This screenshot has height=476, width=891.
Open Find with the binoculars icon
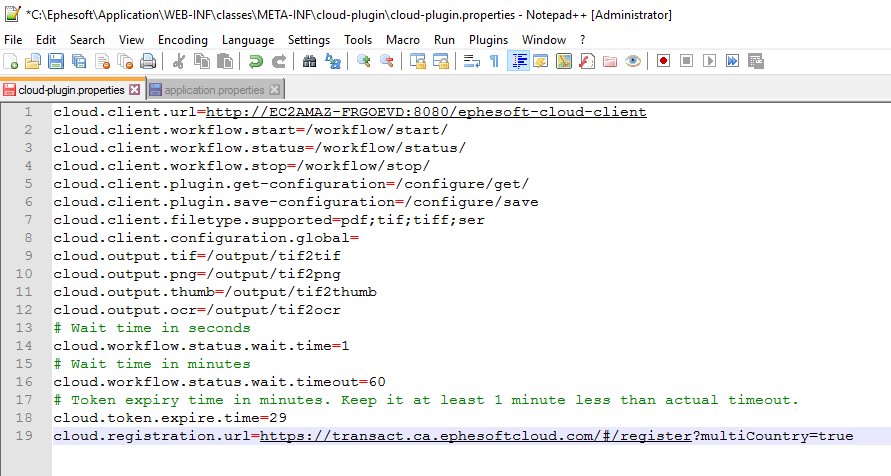tap(309, 61)
